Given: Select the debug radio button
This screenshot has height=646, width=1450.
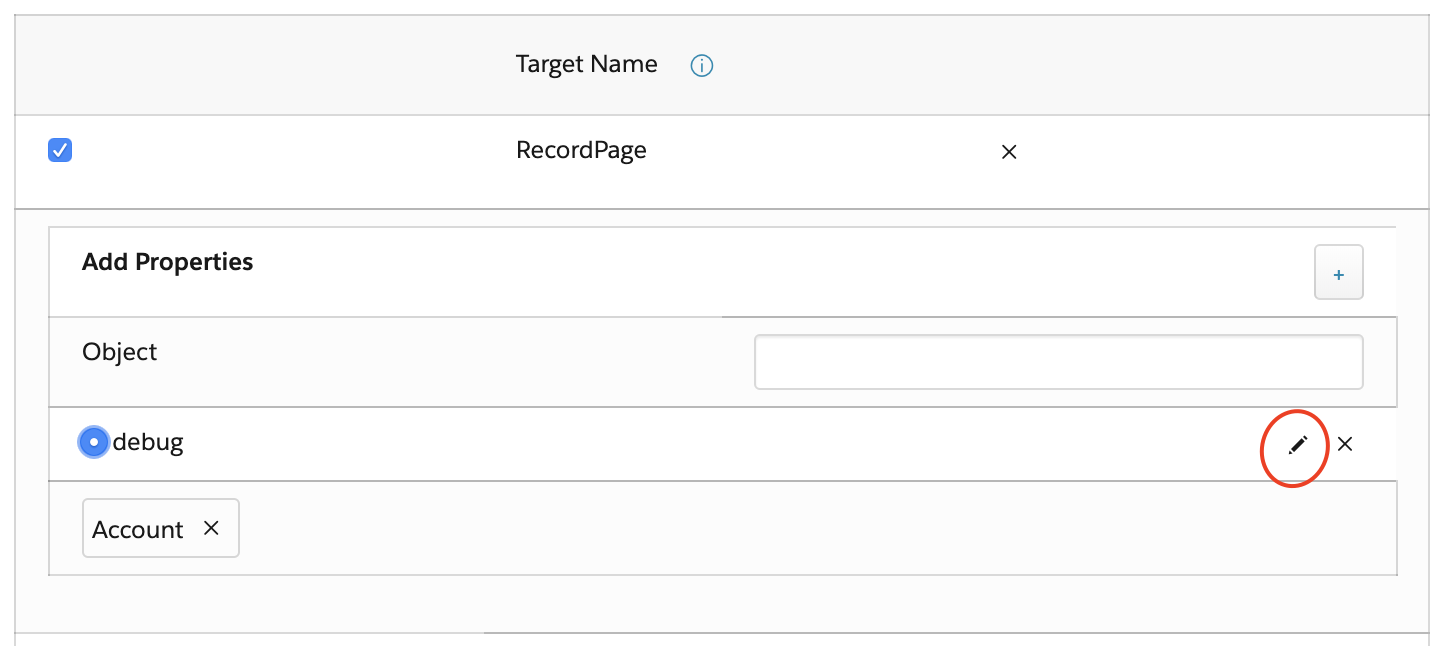Looking at the screenshot, I should [x=93, y=442].
